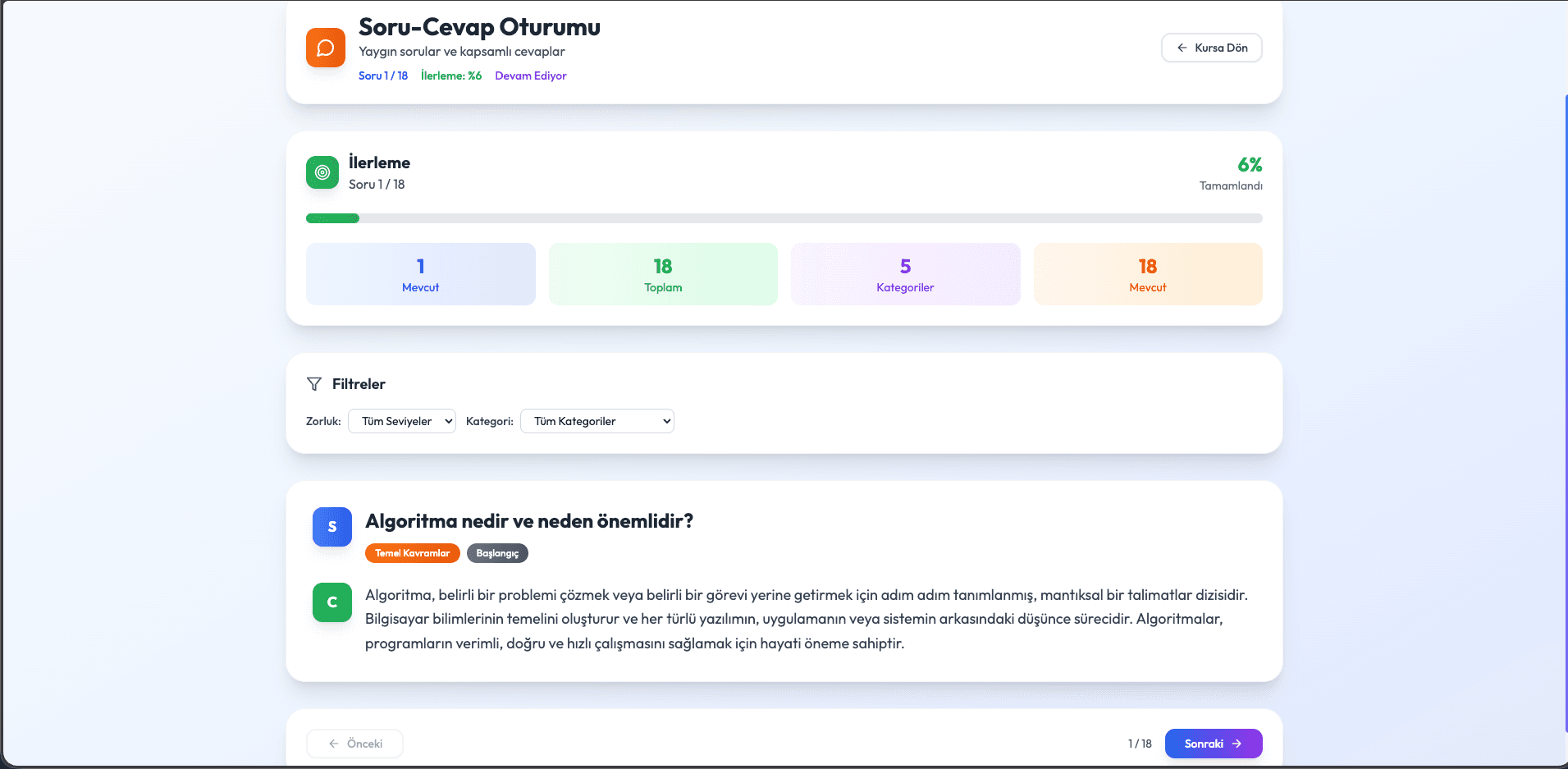Click the funnel filter icon

(314, 384)
